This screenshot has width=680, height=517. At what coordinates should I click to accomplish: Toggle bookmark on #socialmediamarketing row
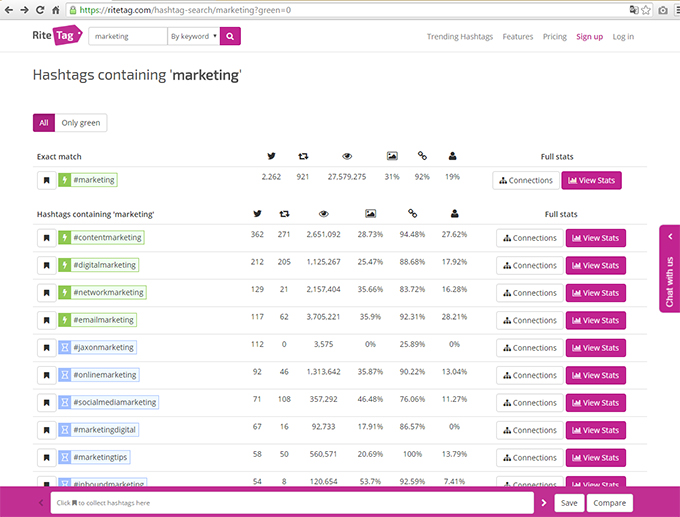(46, 402)
